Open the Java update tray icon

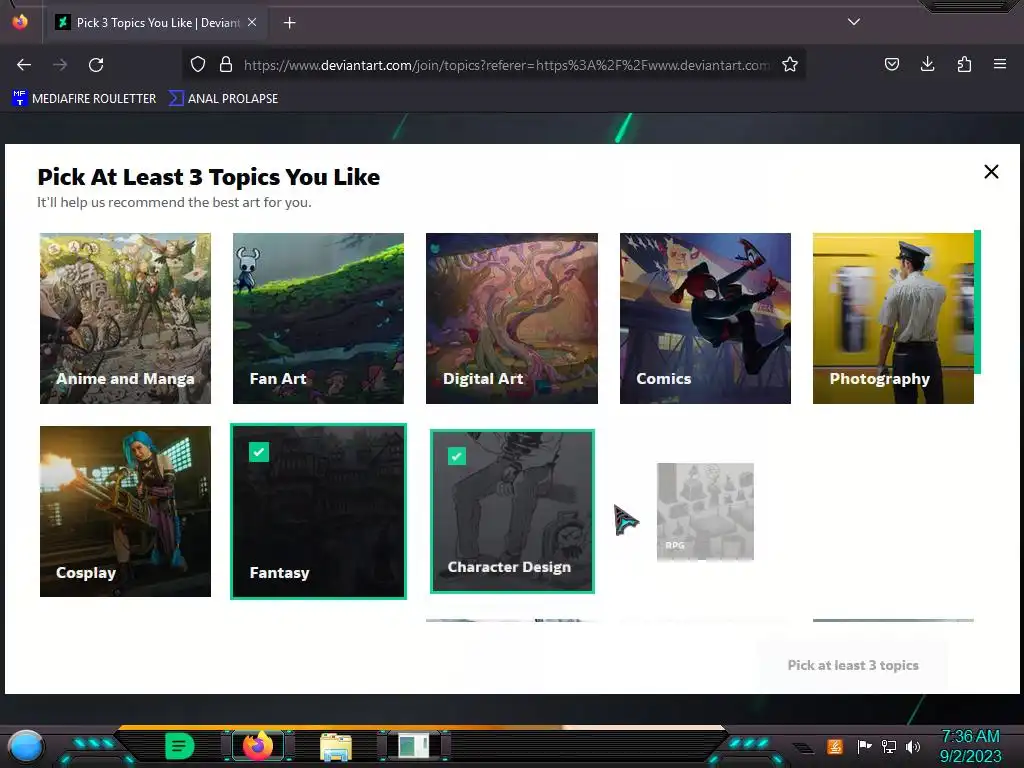(x=835, y=746)
